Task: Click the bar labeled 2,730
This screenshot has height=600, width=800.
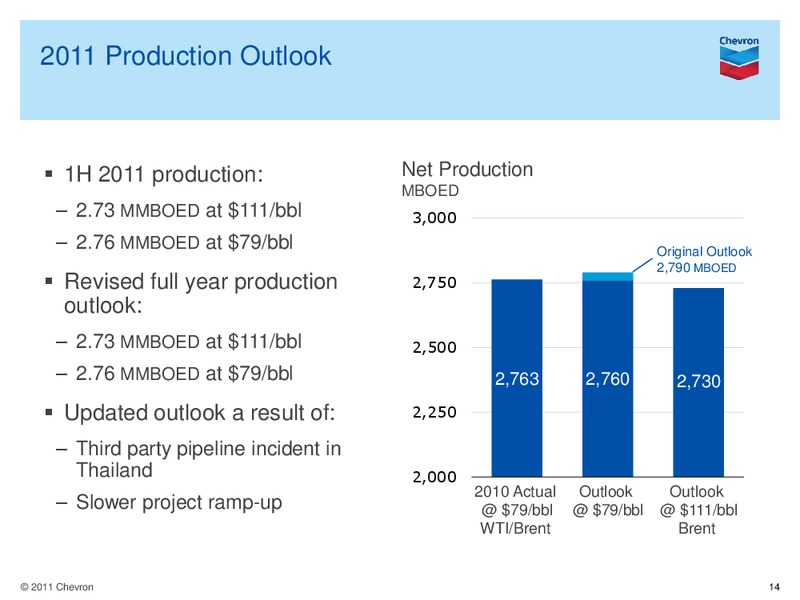Action: click(698, 382)
